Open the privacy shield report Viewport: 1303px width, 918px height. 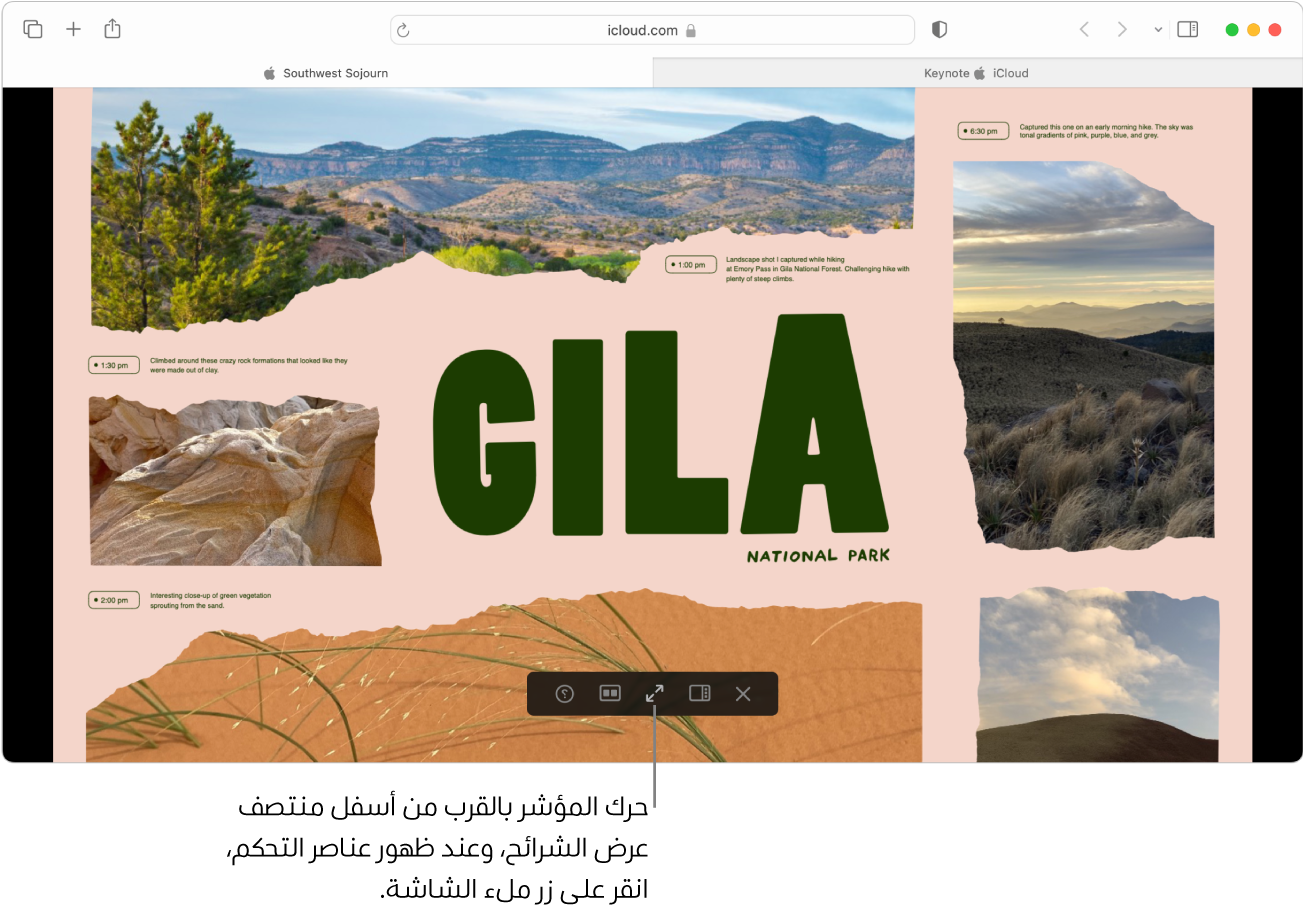pos(939,30)
